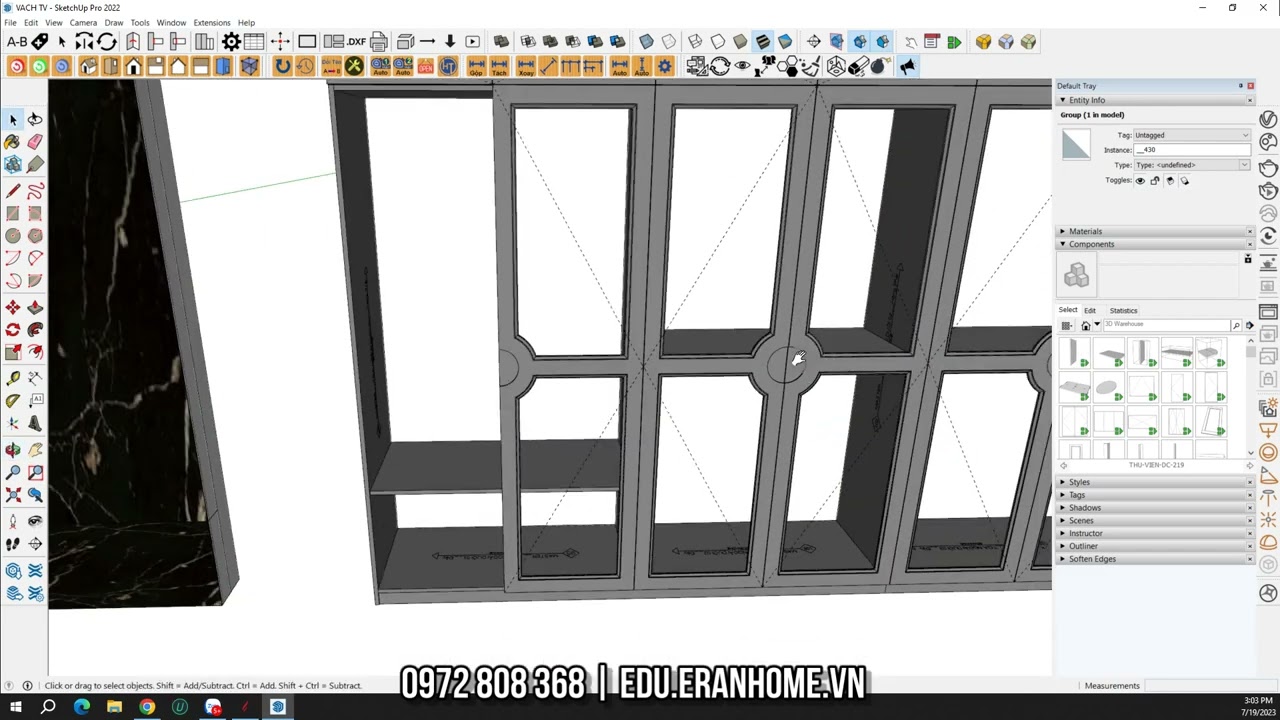Click the Measurements input box
Screen dimensions: 1280x720
tap(1210, 686)
